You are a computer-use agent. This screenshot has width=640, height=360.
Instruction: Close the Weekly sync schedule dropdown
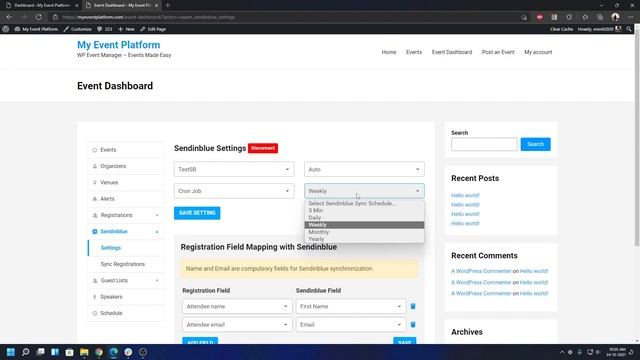click(364, 191)
